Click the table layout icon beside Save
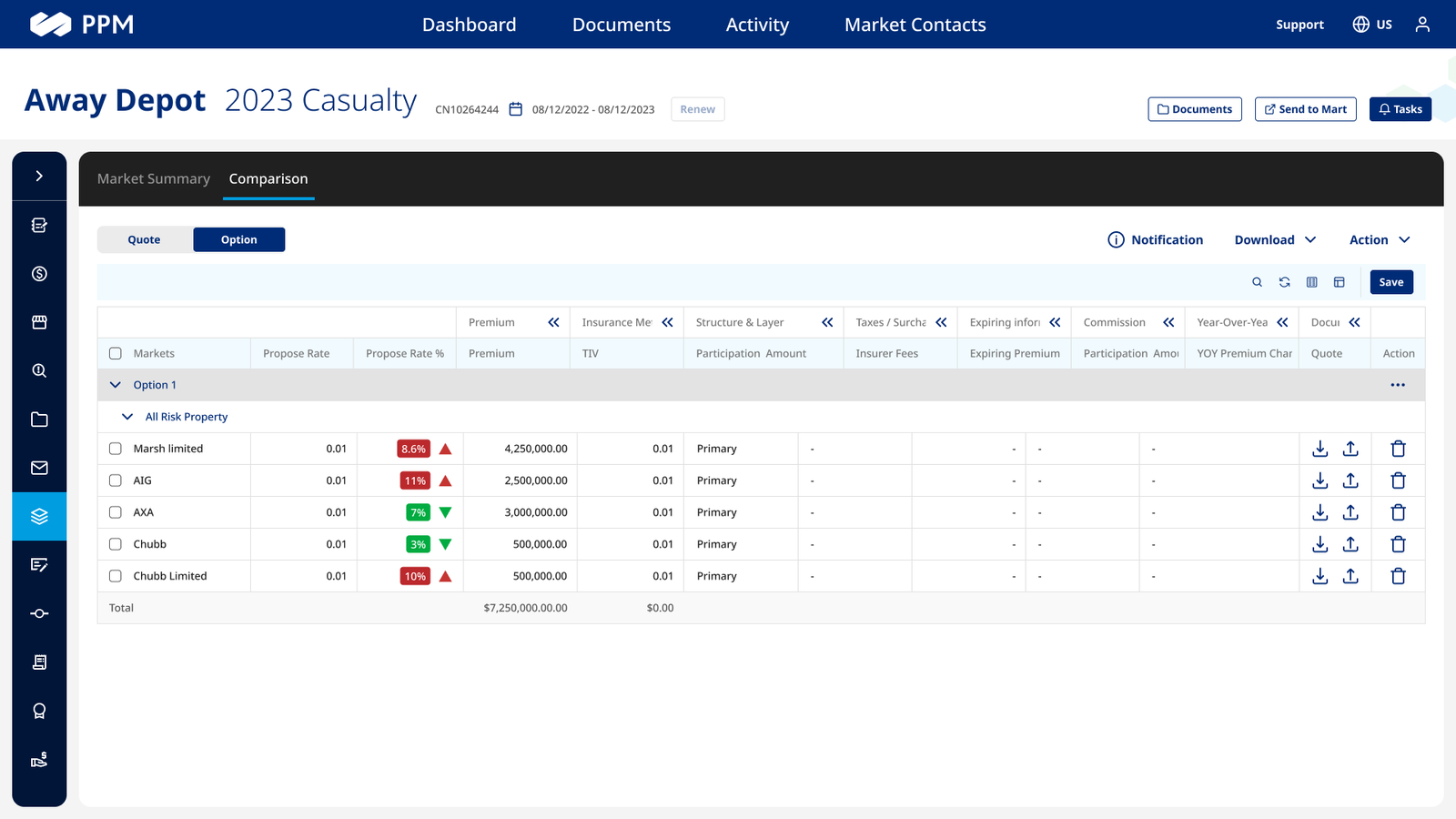 point(1339,282)
